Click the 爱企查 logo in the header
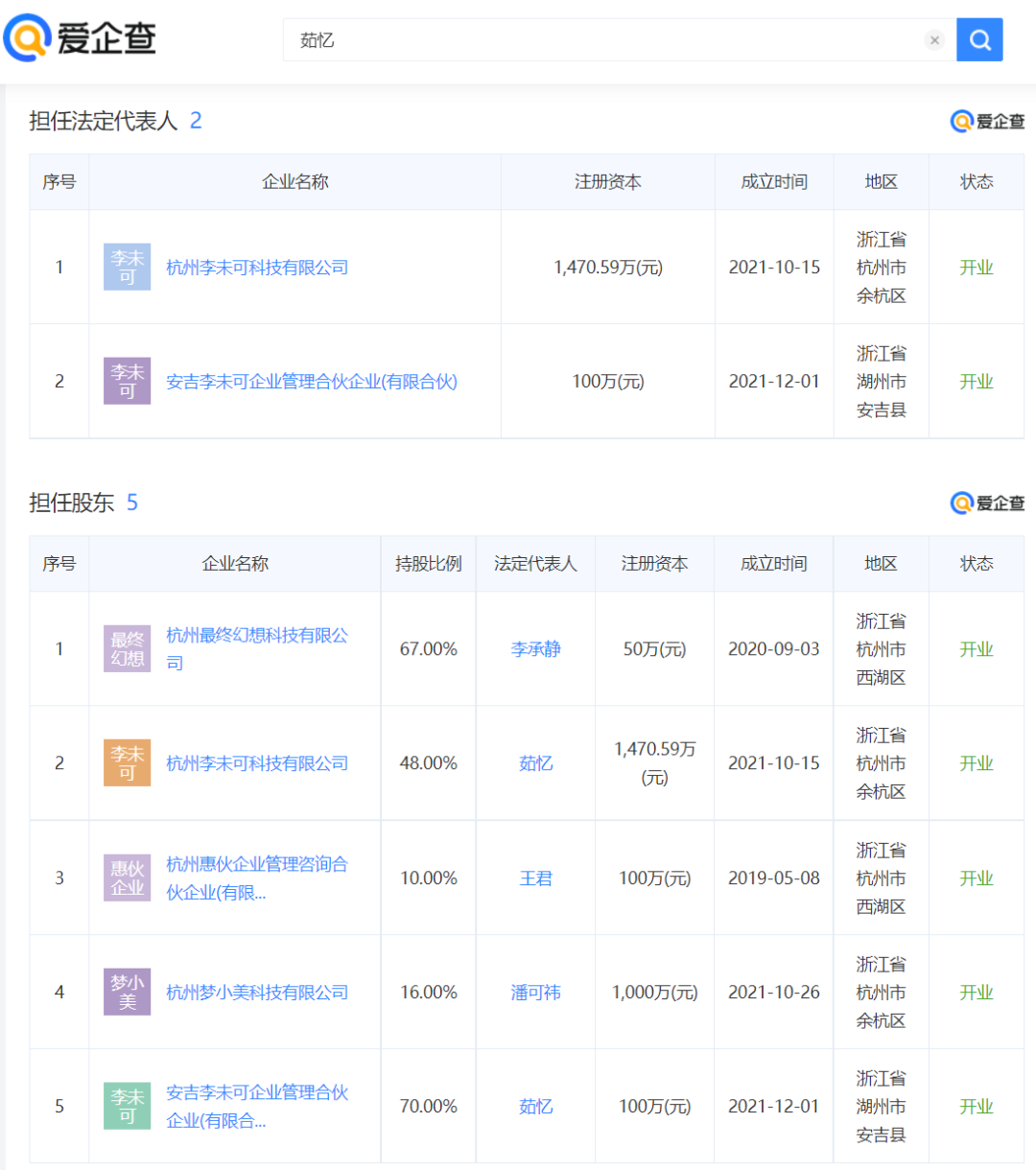Screen dimensions: 1036x1170 click(80, 38)
